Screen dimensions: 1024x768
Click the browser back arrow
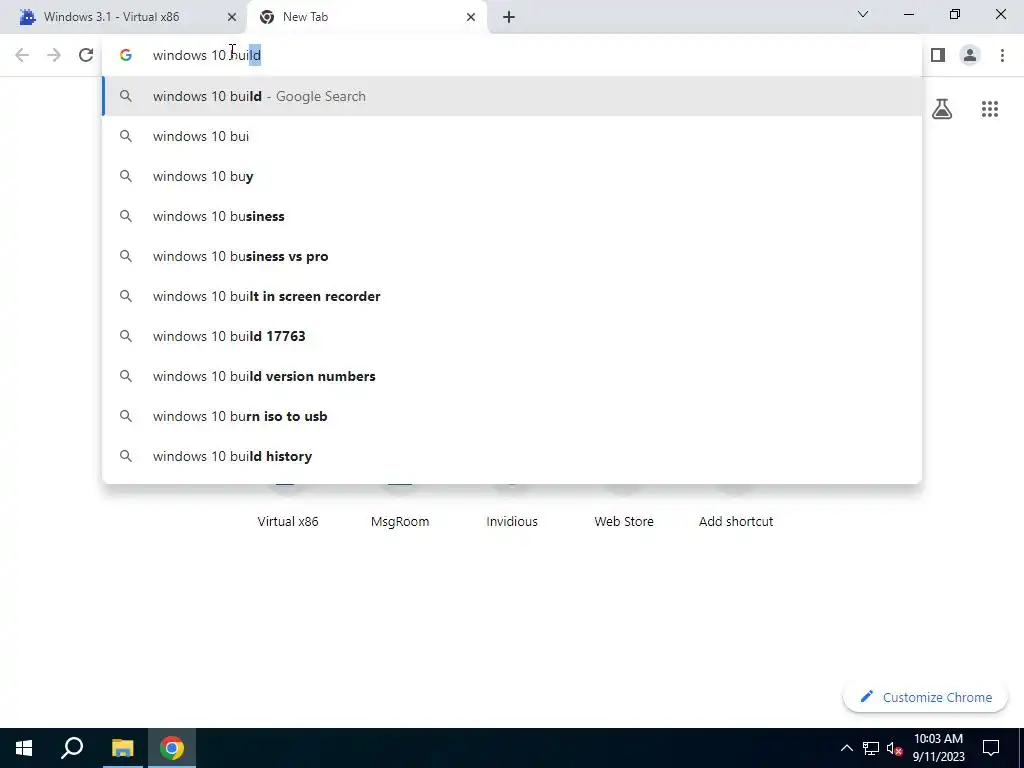(x=22, y=55)
